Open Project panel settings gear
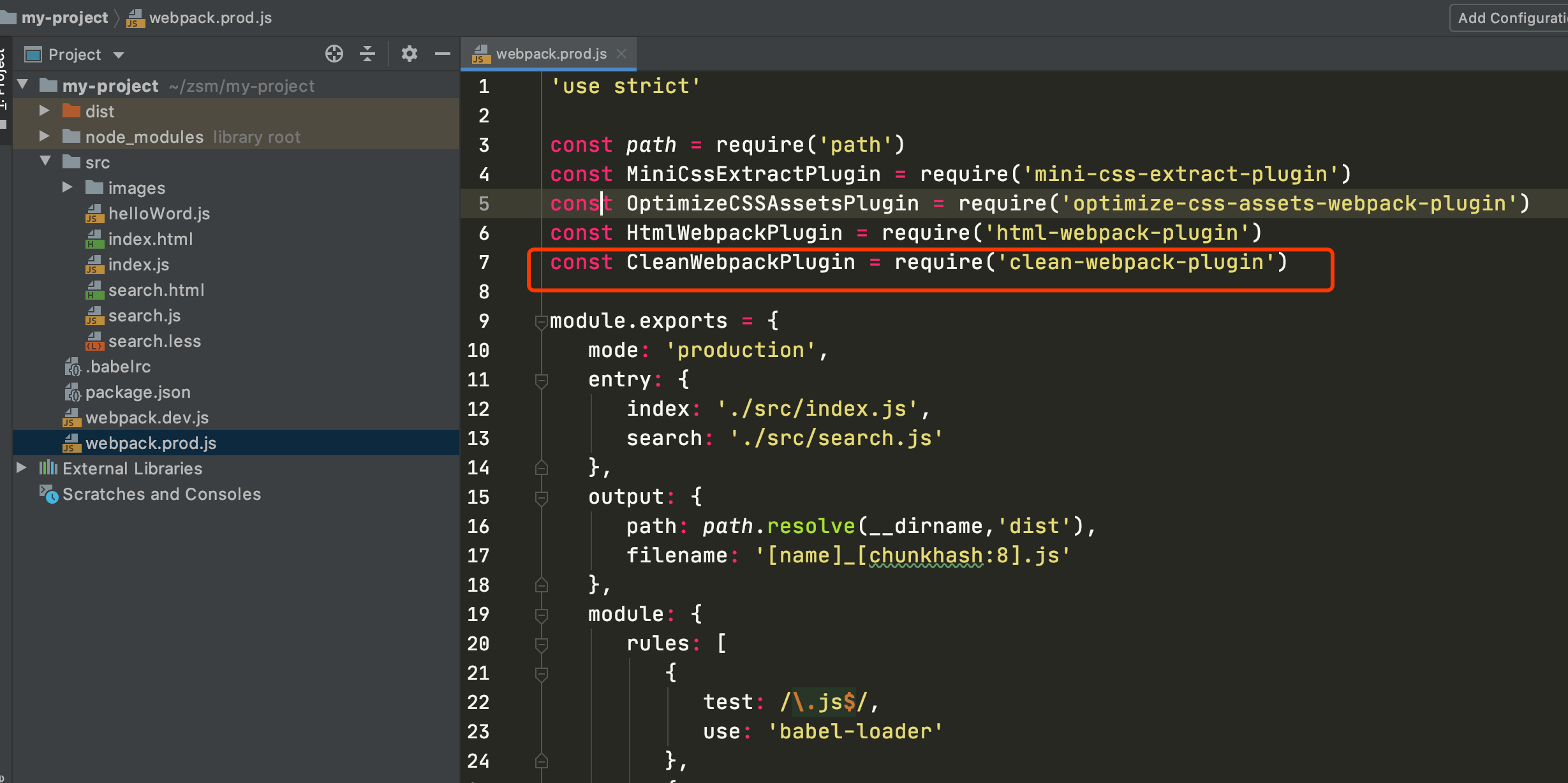 pyautogui.click(x=409, y=54)
